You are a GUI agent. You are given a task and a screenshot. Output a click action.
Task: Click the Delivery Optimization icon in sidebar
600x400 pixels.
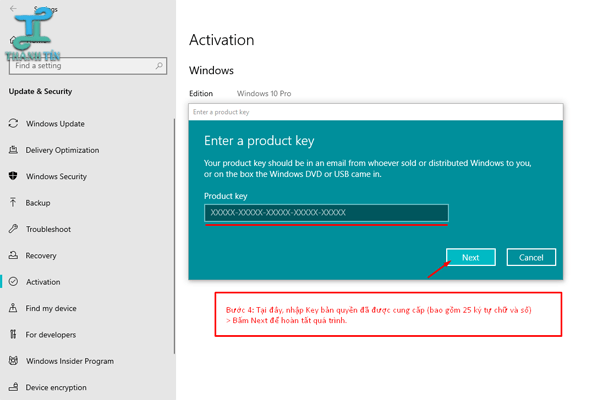tap(13, 150)
